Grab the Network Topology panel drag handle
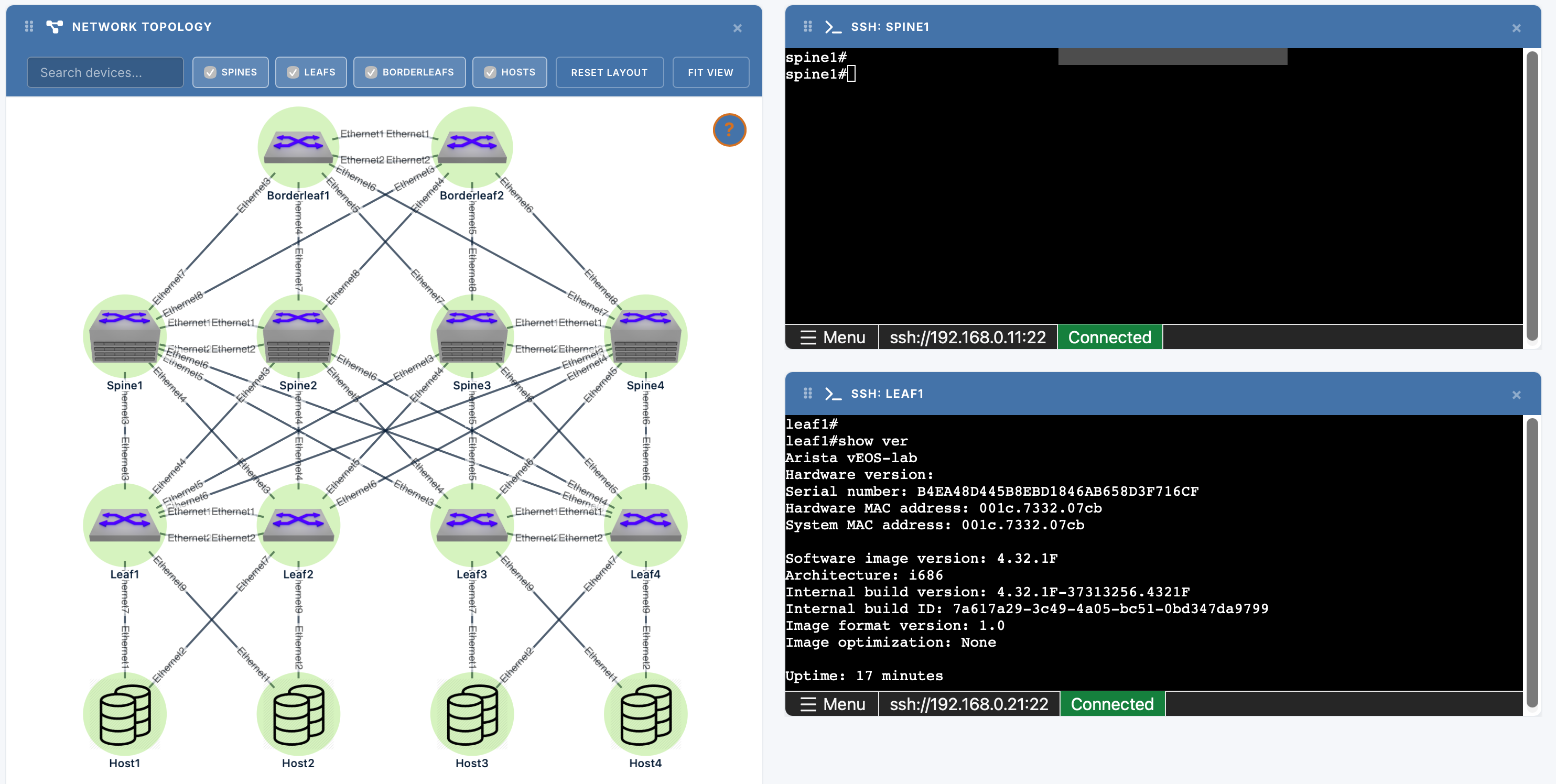The height and width of the screenshot is (784, 1556). (29, 27)
